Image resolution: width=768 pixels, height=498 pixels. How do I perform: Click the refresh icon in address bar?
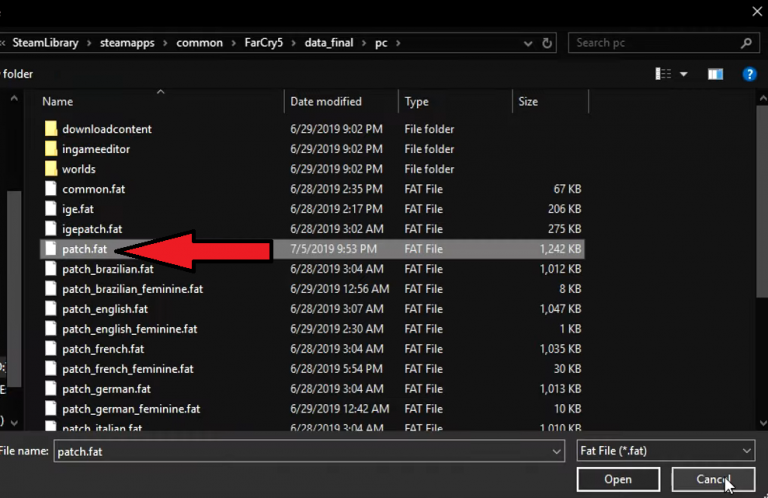[x=547, y=43]
